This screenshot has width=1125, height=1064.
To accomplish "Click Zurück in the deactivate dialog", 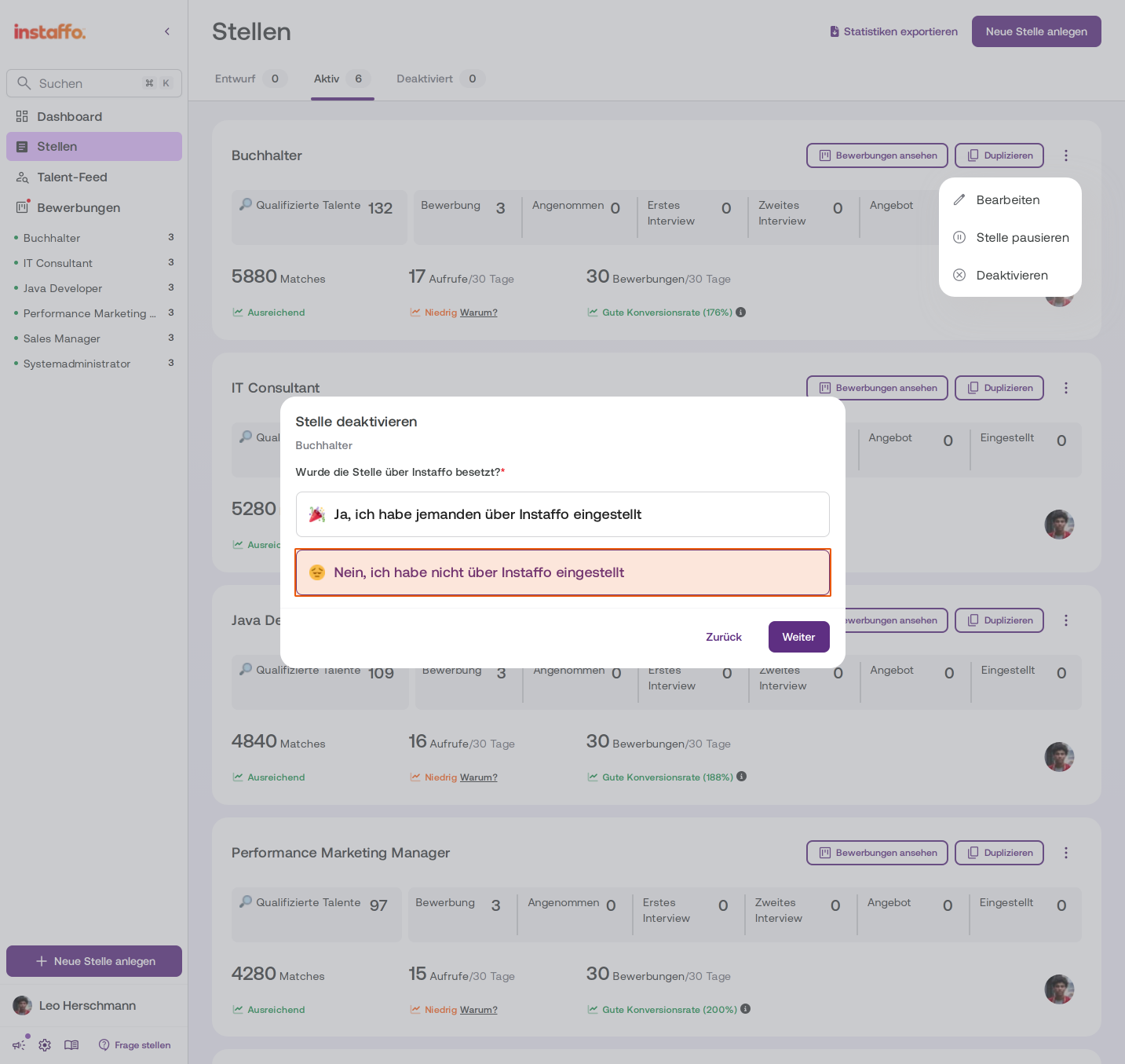I will 724,637.
